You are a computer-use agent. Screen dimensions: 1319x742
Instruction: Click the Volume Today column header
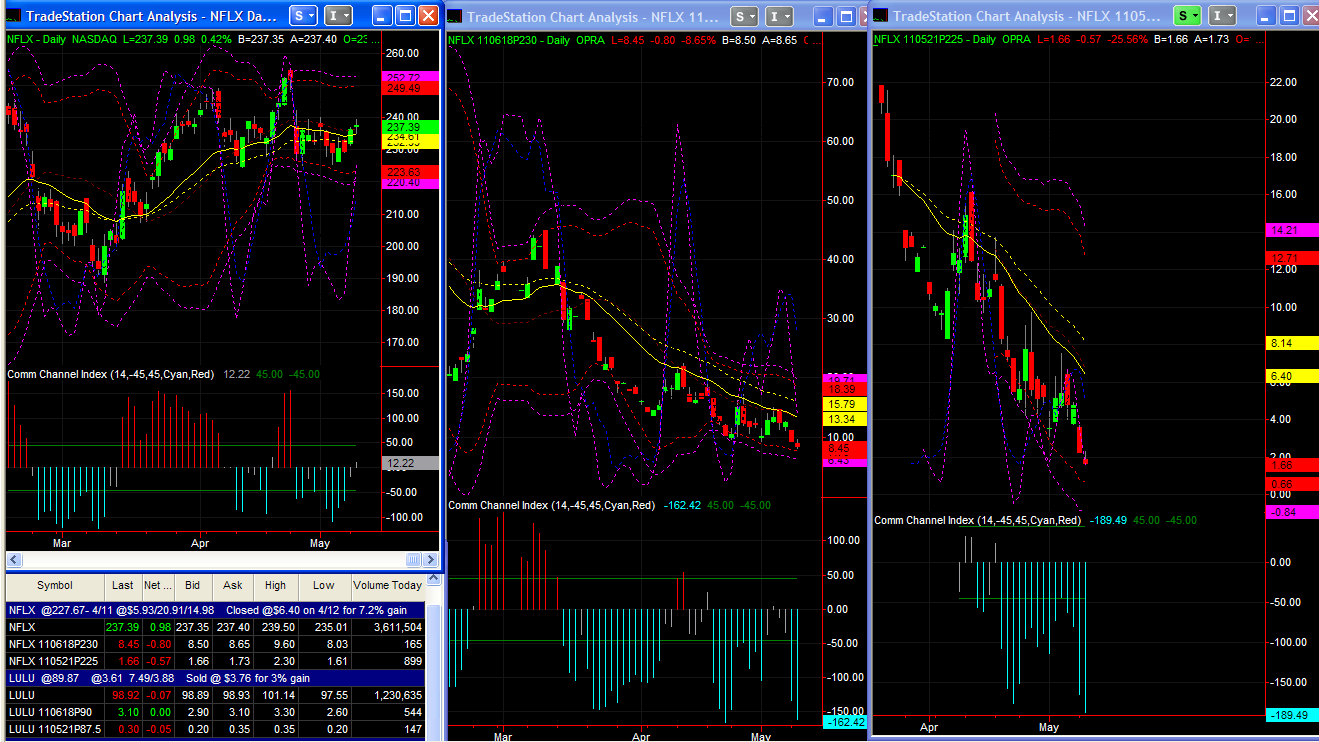[387, 585]
